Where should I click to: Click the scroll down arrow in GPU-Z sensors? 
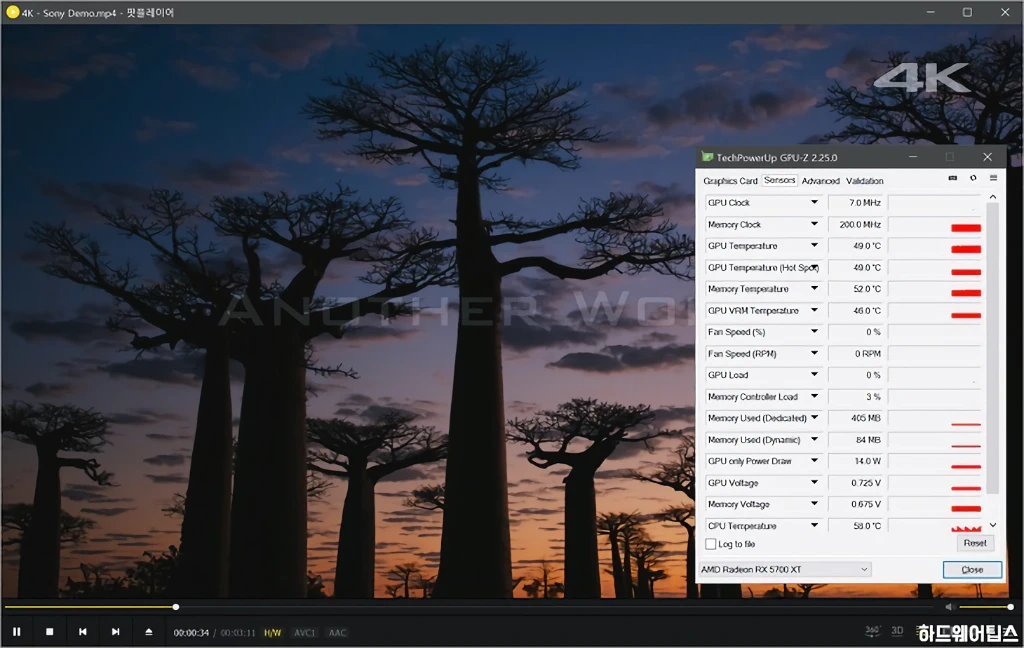tap(993, 525)
